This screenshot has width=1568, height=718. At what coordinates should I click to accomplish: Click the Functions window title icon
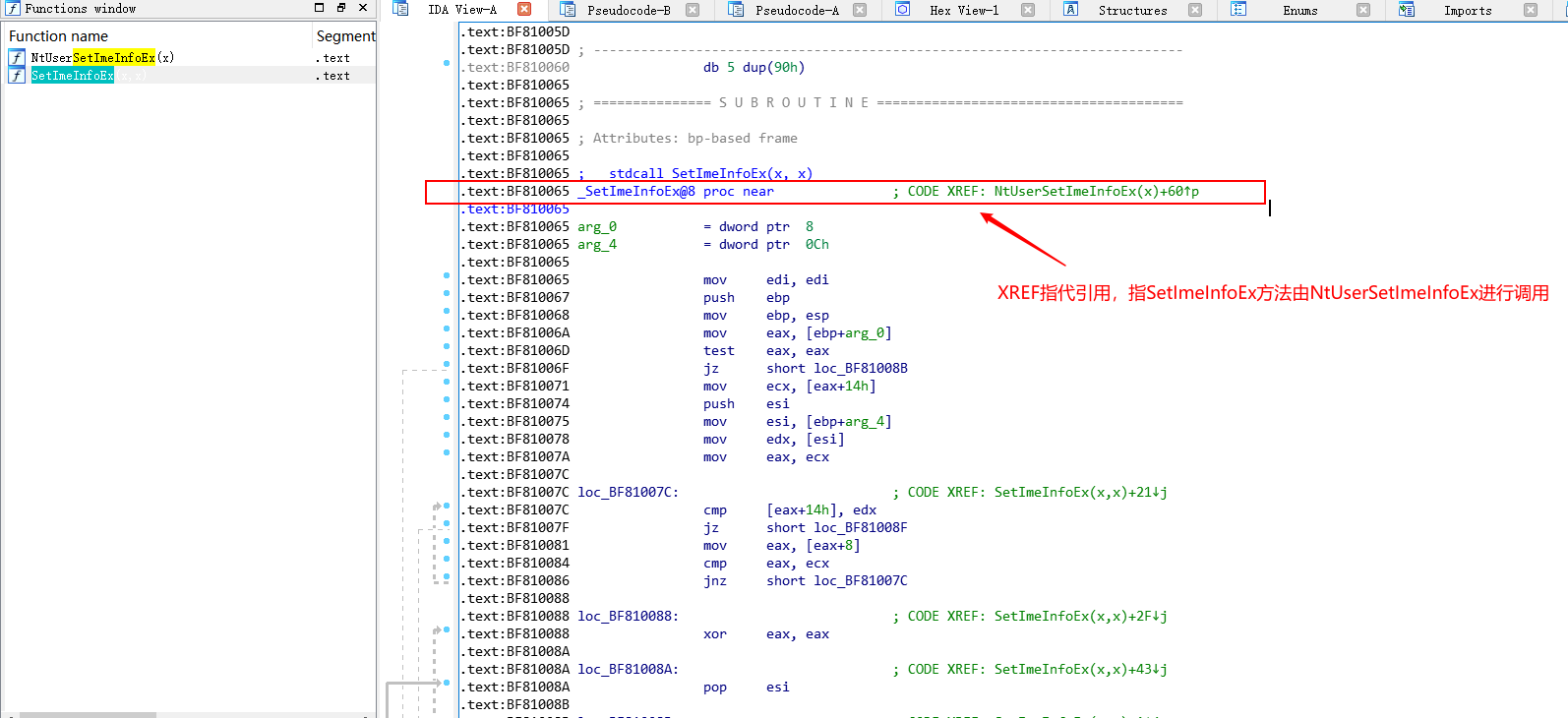13,8
